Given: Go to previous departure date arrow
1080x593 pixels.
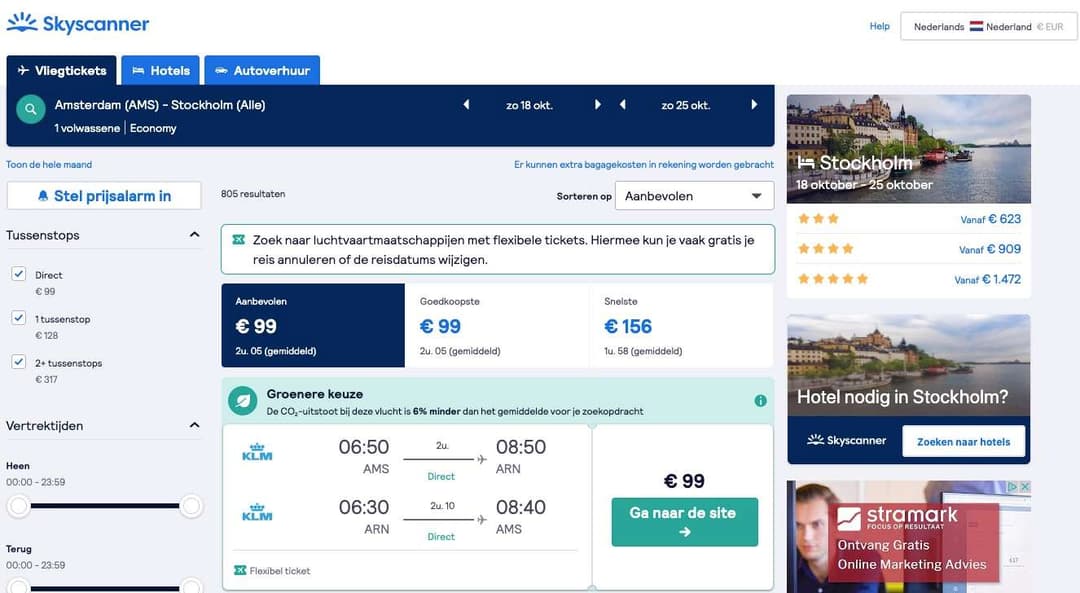Looking at the screenshot, I should pyautogui.click(x=466, y=105).
